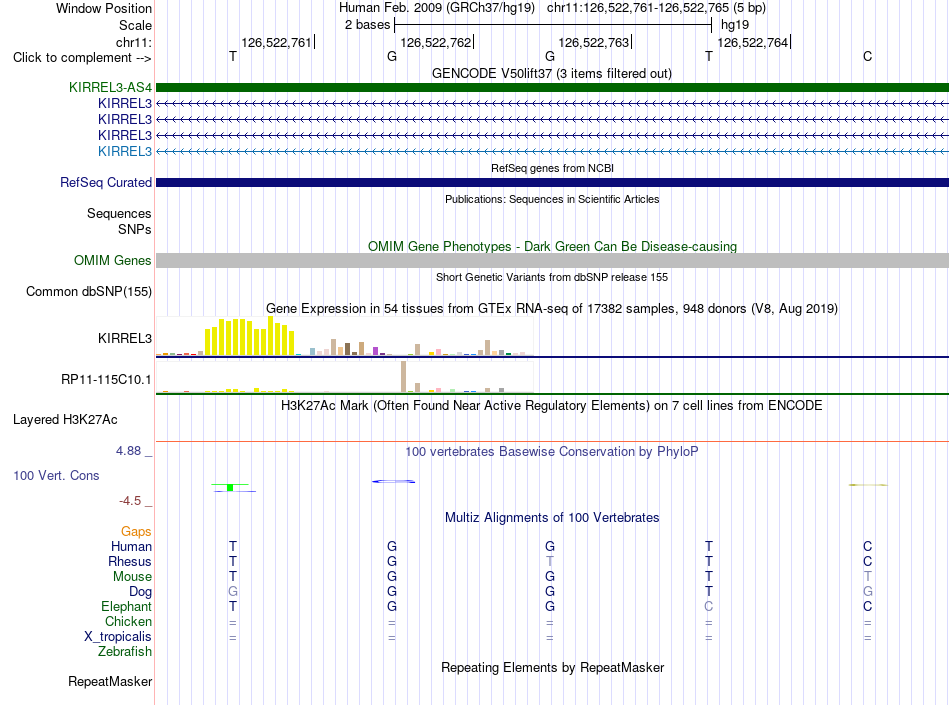
Task: Click the light blue KIRREL3 transcript label
Action: [125, 151]
